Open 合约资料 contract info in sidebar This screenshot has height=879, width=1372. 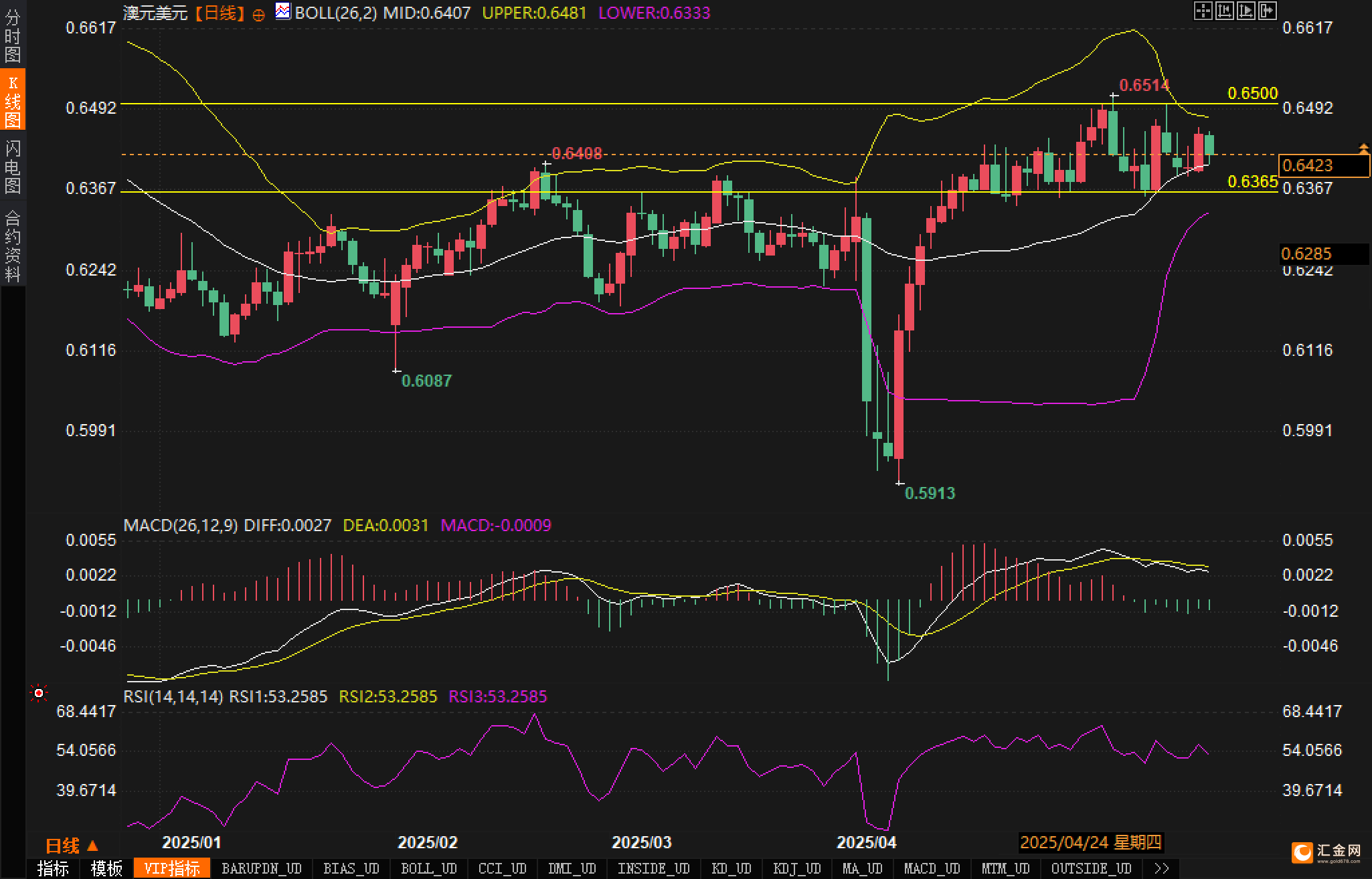[12, 245]
